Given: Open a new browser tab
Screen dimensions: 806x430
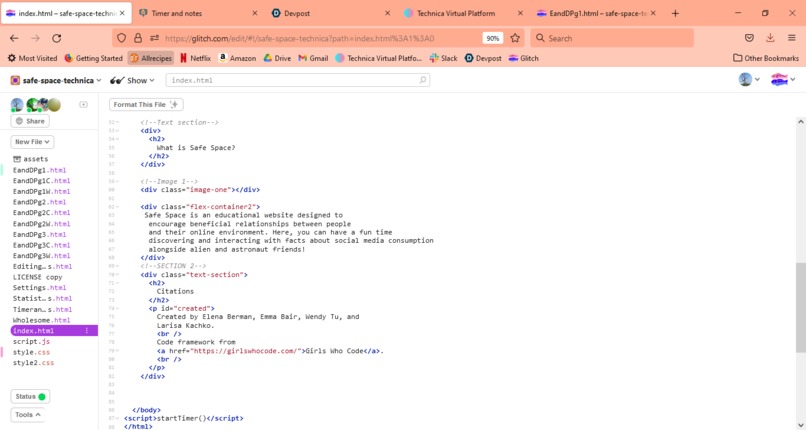Looking at the screenshot, I should click(x=675, y=13).
